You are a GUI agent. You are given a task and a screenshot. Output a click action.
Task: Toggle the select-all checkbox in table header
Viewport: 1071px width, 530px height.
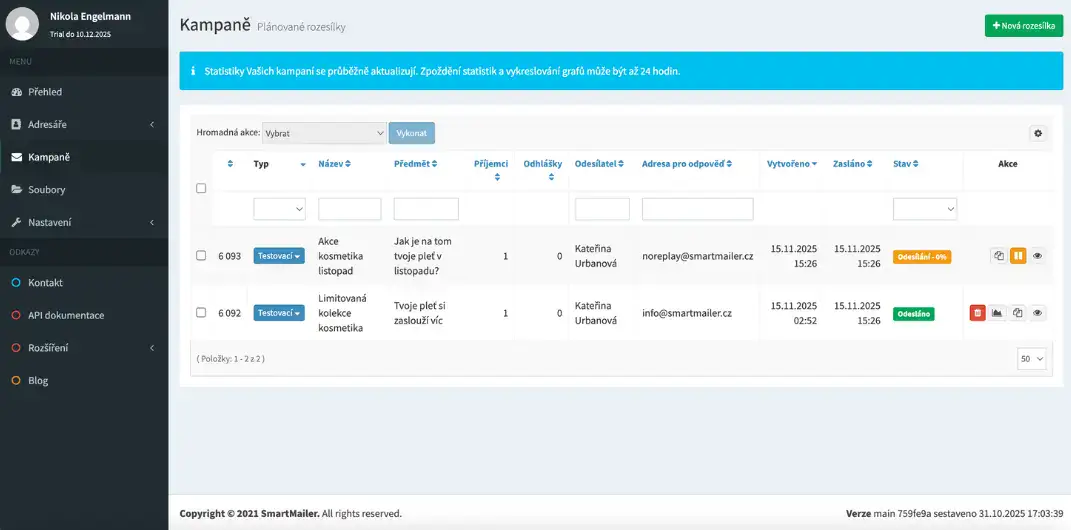pyautogui.click(x=201, y=188)
